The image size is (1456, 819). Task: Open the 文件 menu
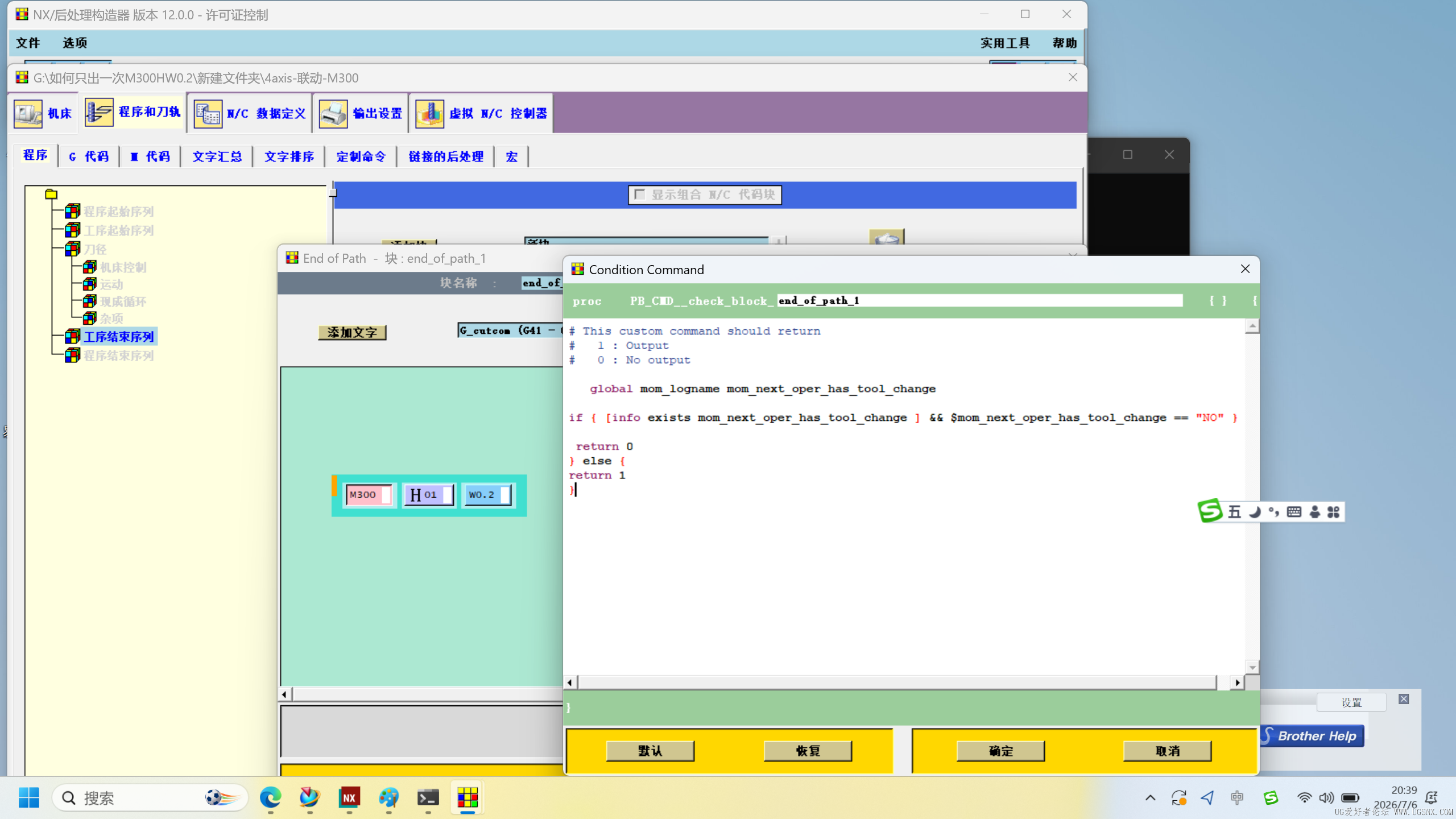pos(28,43)
